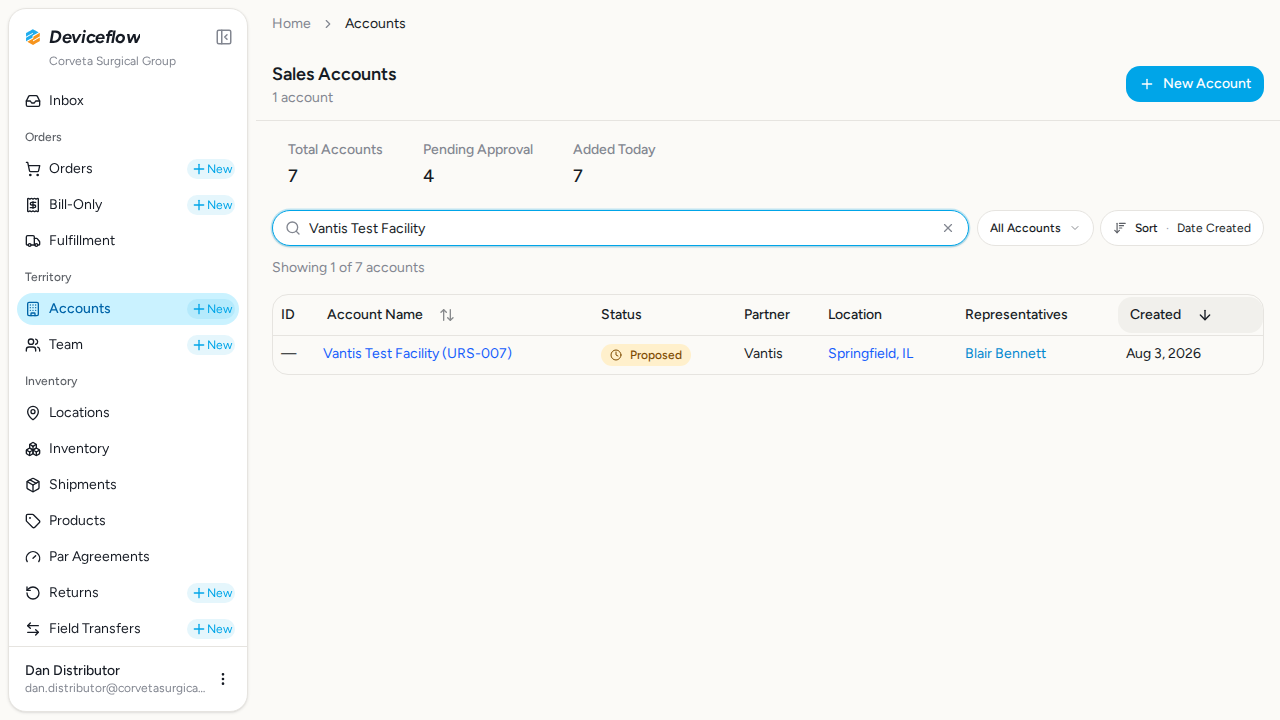Click the Deviceflow logo icon
The width and height of the screenshot is (1280, 720).
point(33,37)
